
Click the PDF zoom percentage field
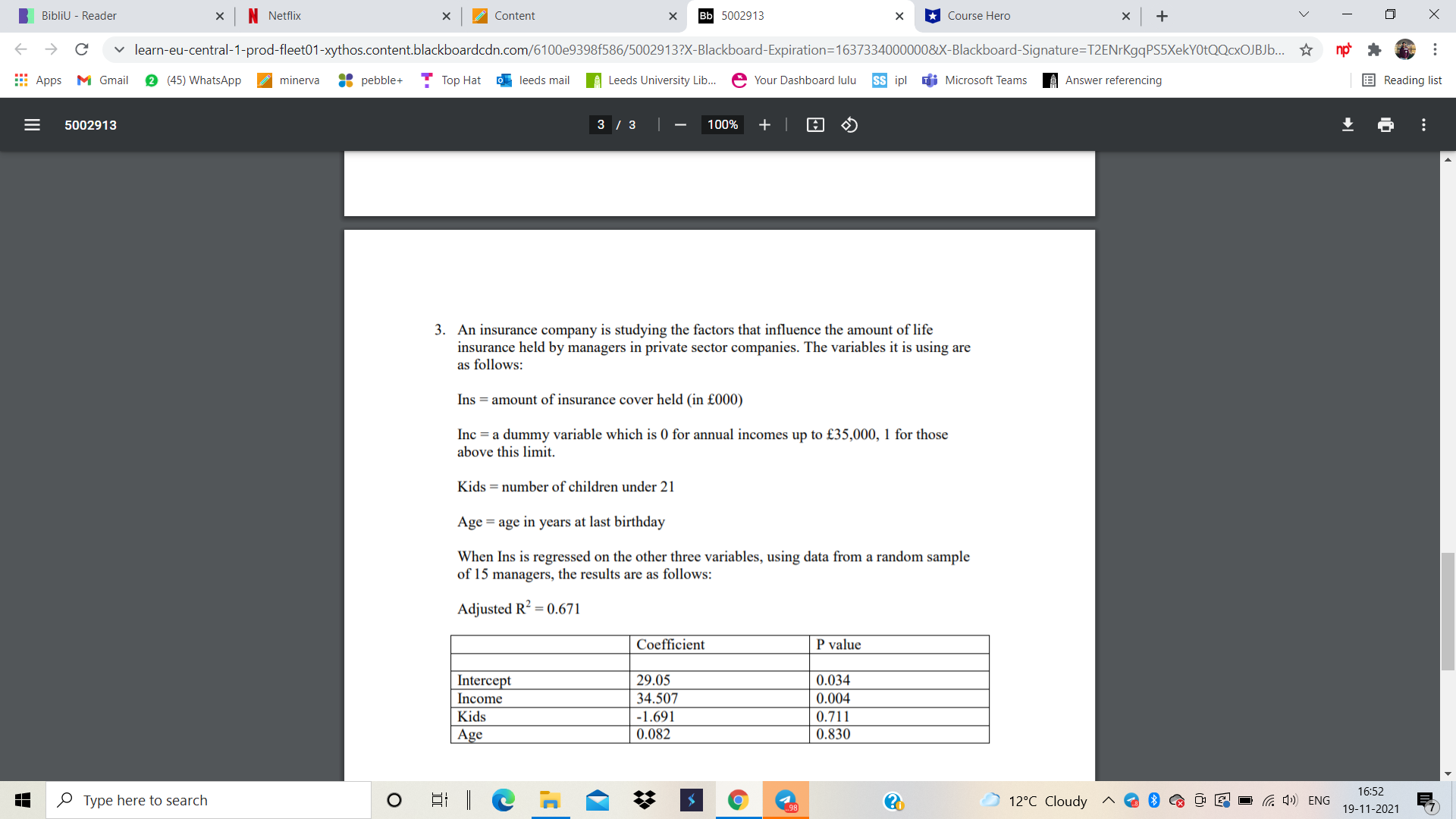(x=722, y=125)
